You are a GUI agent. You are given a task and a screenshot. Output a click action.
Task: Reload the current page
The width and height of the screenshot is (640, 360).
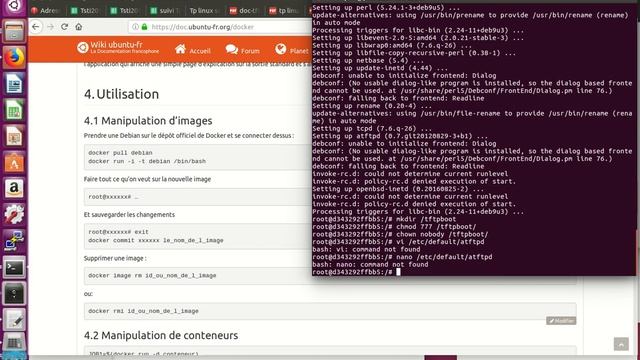tap(64, 27)
